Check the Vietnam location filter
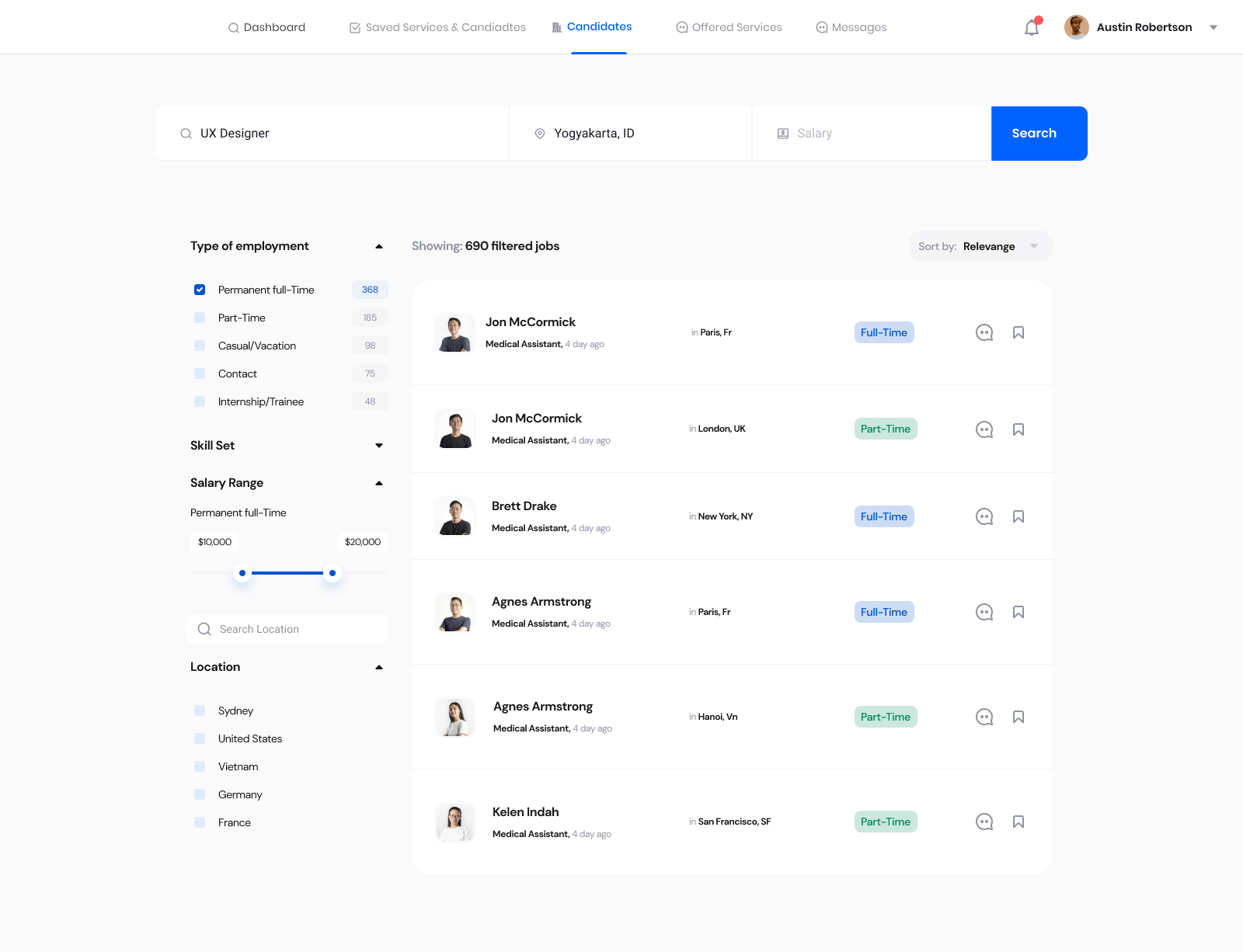Image resolution: width=1243 pixels, height=952 pixels. coord(200,766)
